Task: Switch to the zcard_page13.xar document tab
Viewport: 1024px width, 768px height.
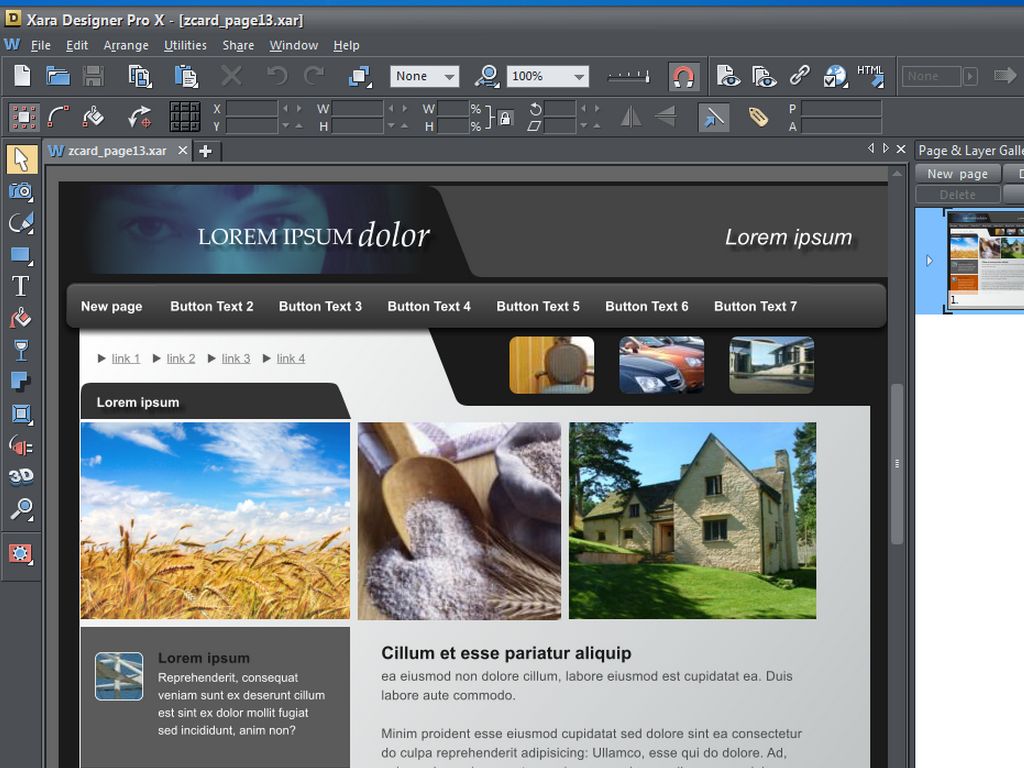Action: (x=116, y=151)
